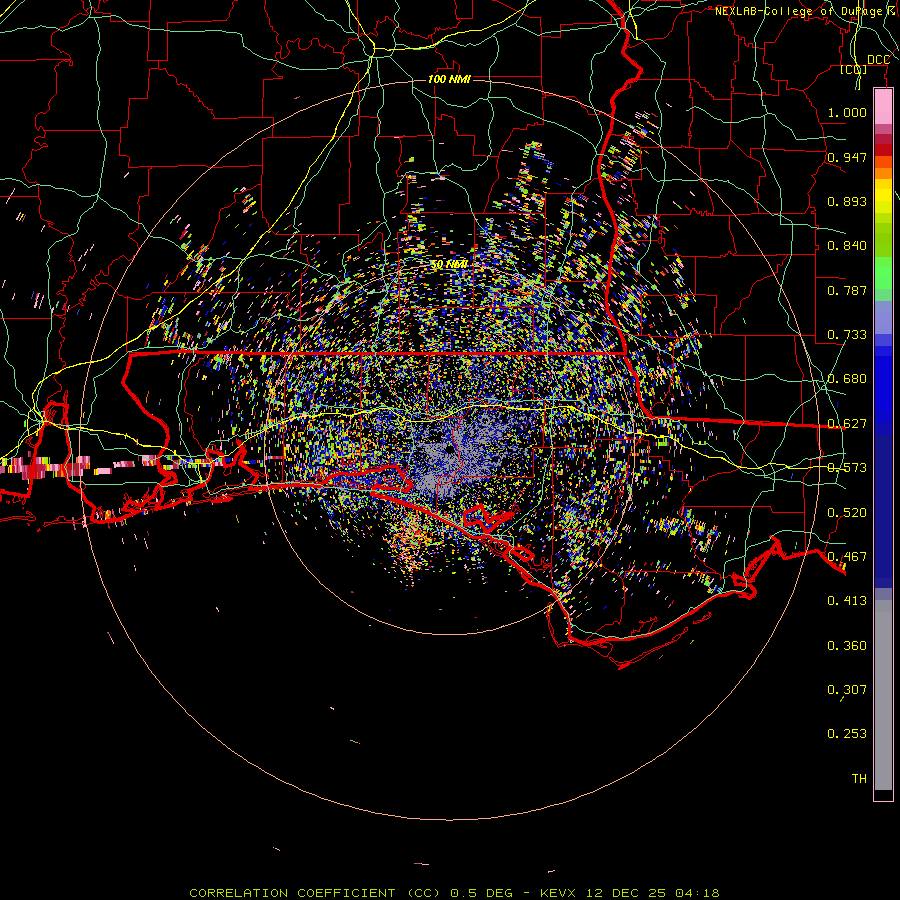The width and height of the screenshot is (900, 900).
Task: Click the 0.360 scale value
Action: [847, 646]
